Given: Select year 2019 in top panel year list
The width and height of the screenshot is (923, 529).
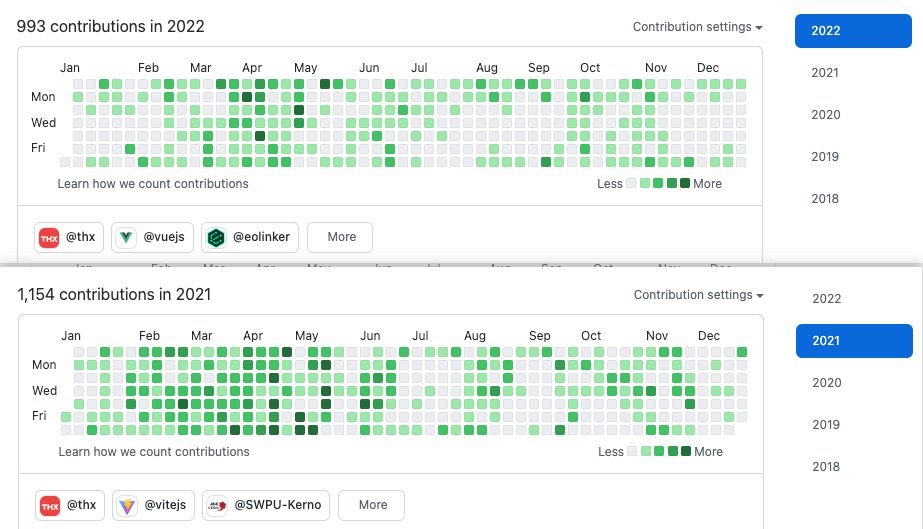Looking at the screenshot, I should click(x=825, y=157).
